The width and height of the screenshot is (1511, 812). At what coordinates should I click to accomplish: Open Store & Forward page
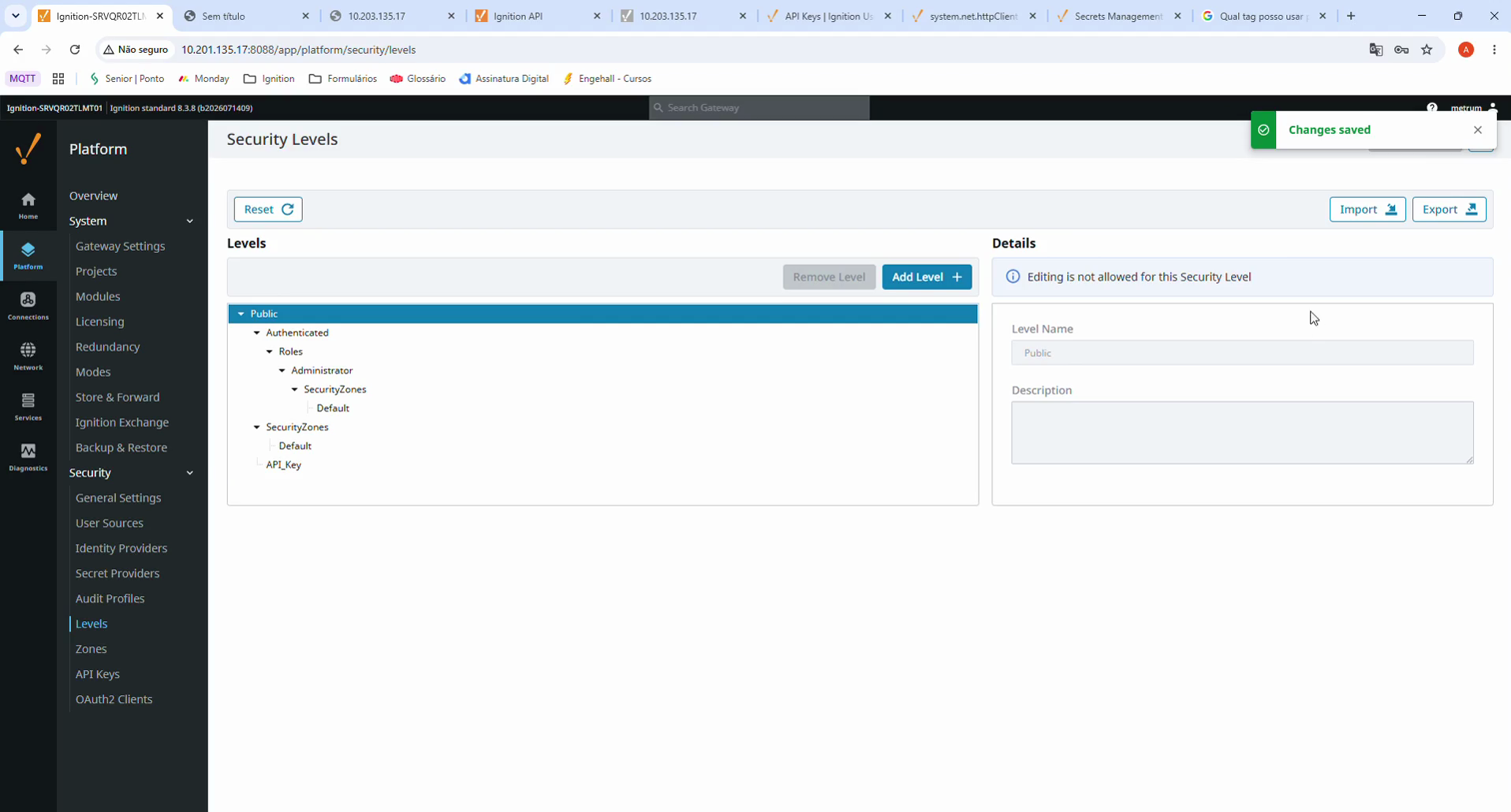(118, 397)
